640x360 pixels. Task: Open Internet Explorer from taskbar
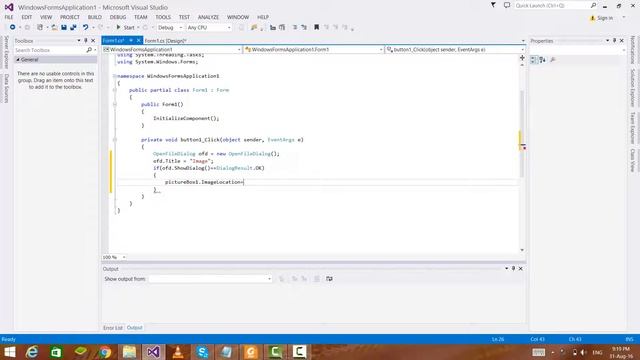pyautogui.click(x=32, y=352)
